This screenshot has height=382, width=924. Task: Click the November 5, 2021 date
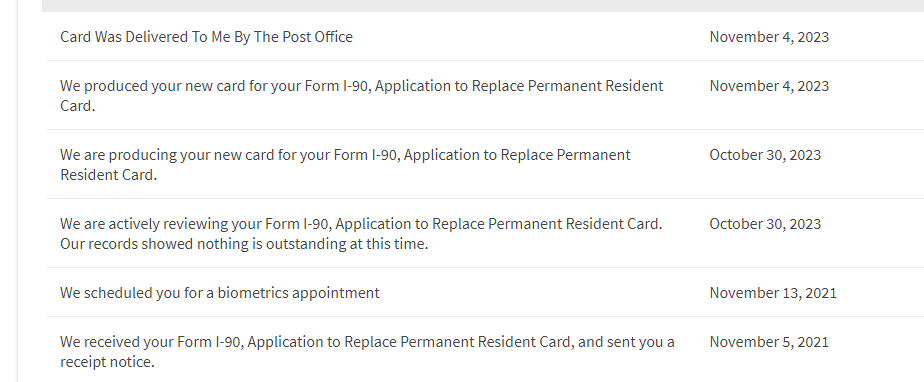coord(769,341)
